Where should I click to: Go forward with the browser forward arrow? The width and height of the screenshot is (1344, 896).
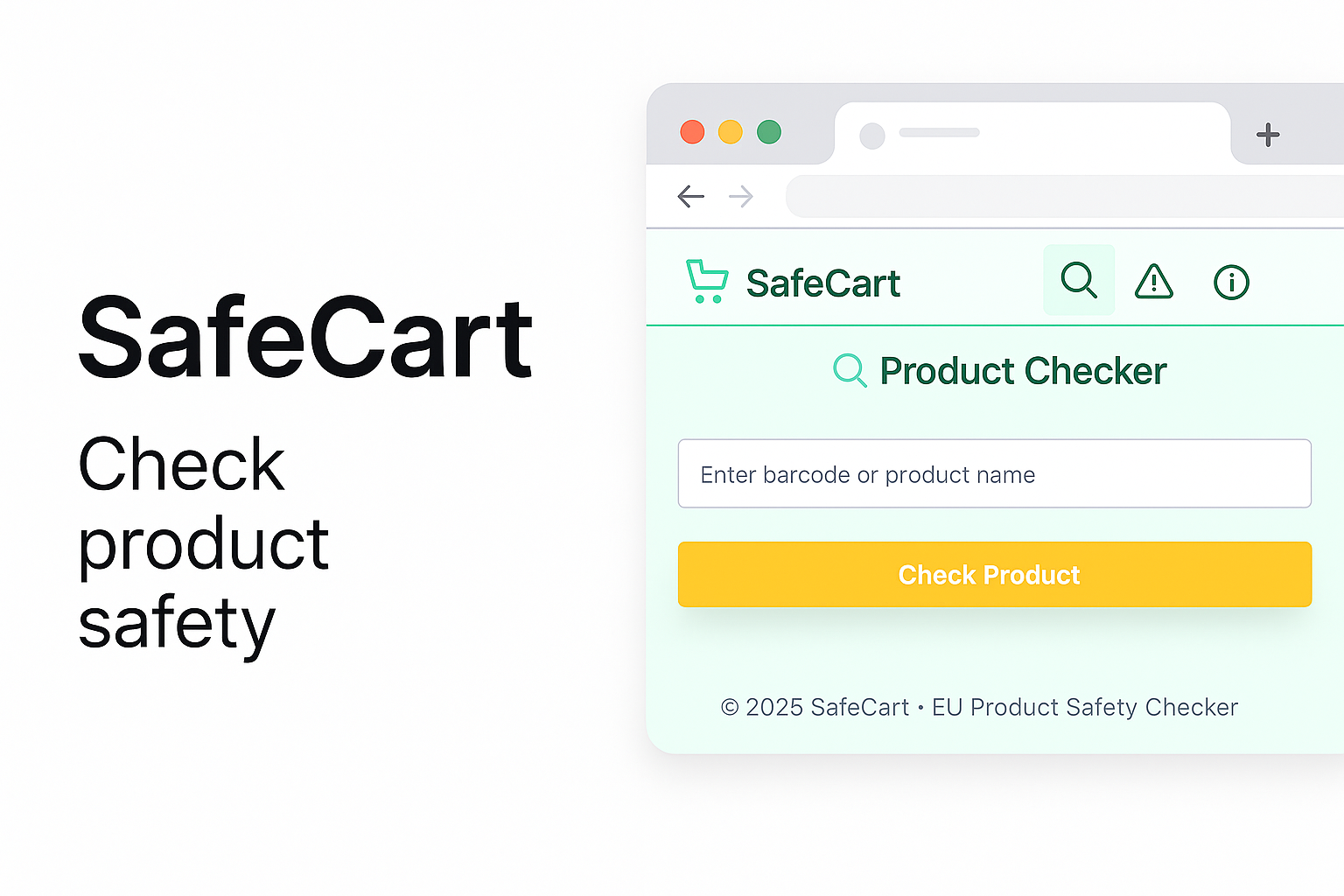[x=741, y=196]
